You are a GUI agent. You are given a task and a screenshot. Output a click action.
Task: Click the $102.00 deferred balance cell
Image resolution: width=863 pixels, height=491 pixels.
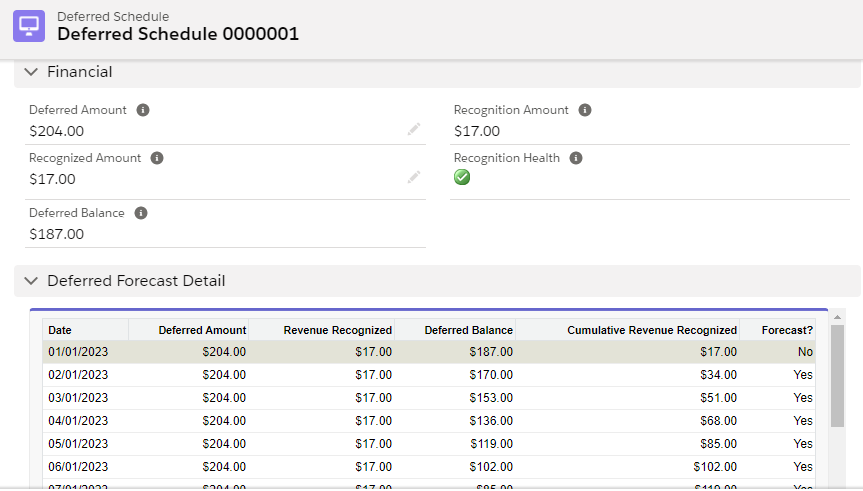(x=490, y=466)
